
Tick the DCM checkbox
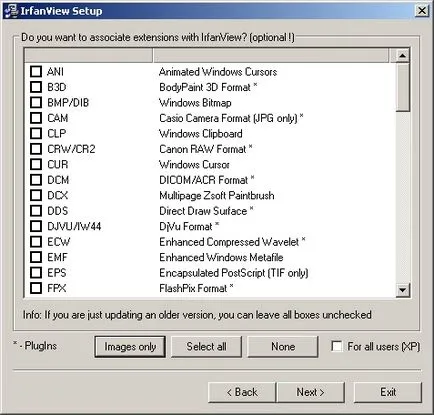click(36, 180)
